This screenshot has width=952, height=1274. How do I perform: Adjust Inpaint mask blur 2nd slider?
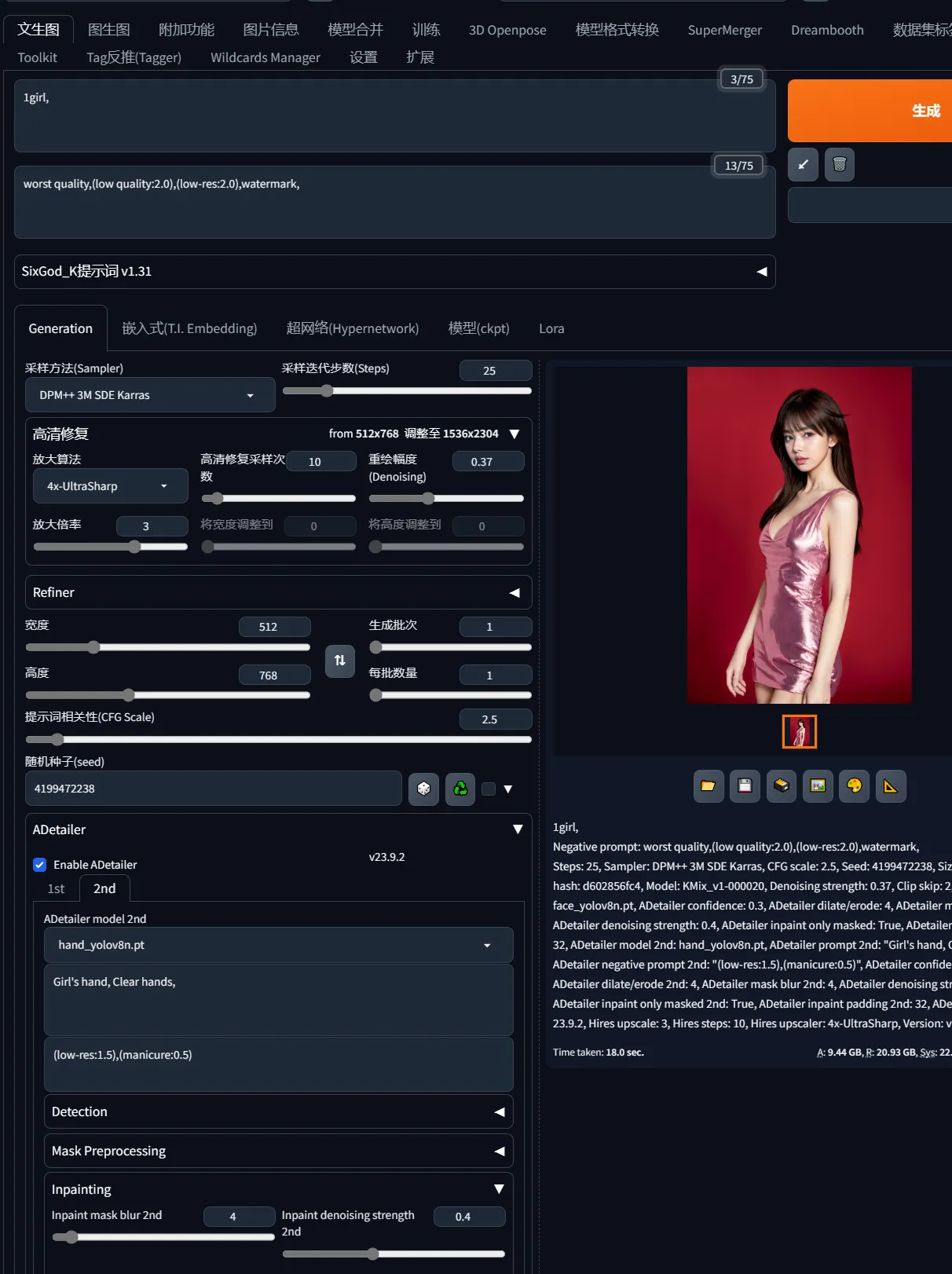click(163, 1237)
